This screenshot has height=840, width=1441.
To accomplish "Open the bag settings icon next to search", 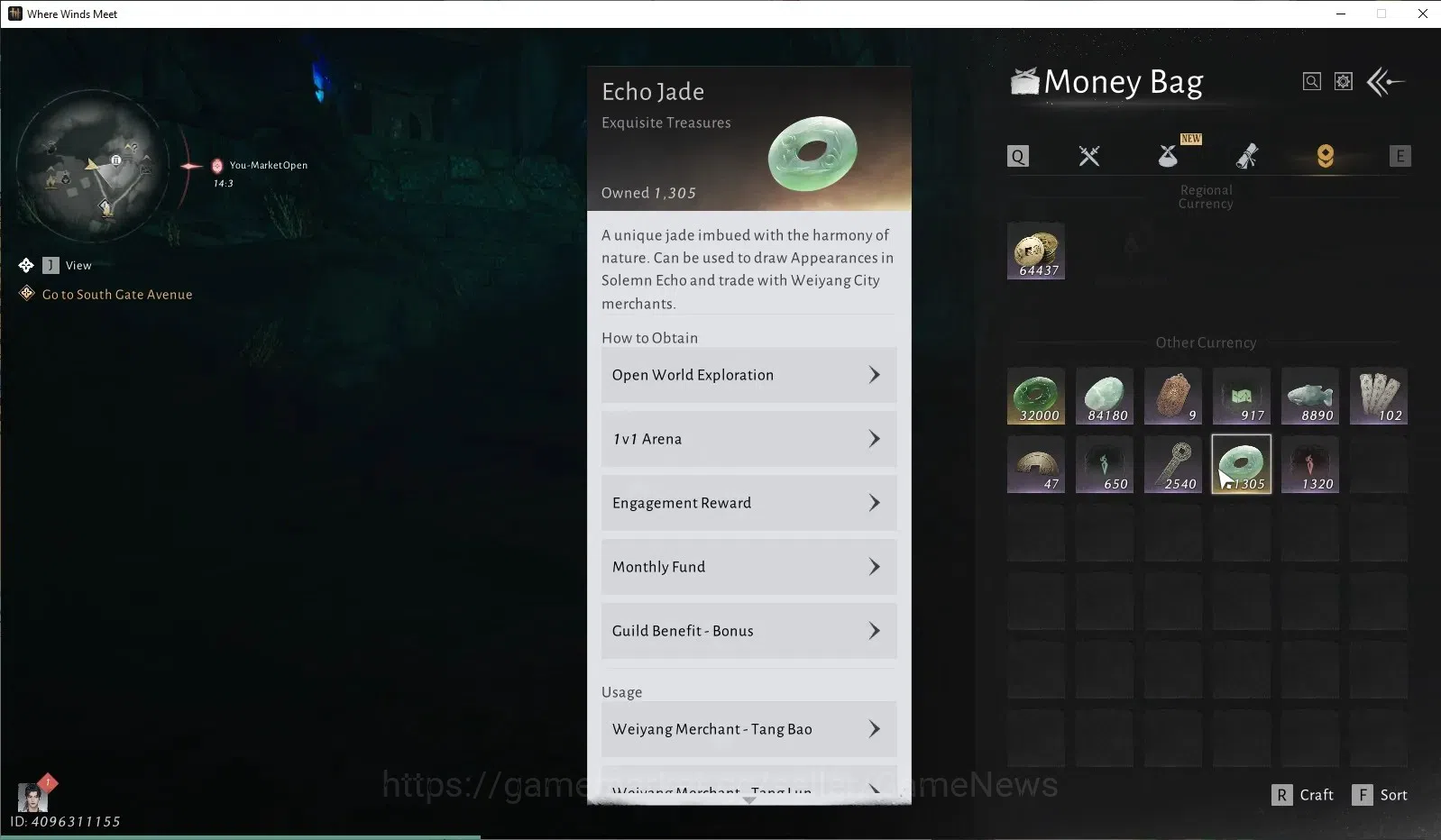I will point(1344,82).
